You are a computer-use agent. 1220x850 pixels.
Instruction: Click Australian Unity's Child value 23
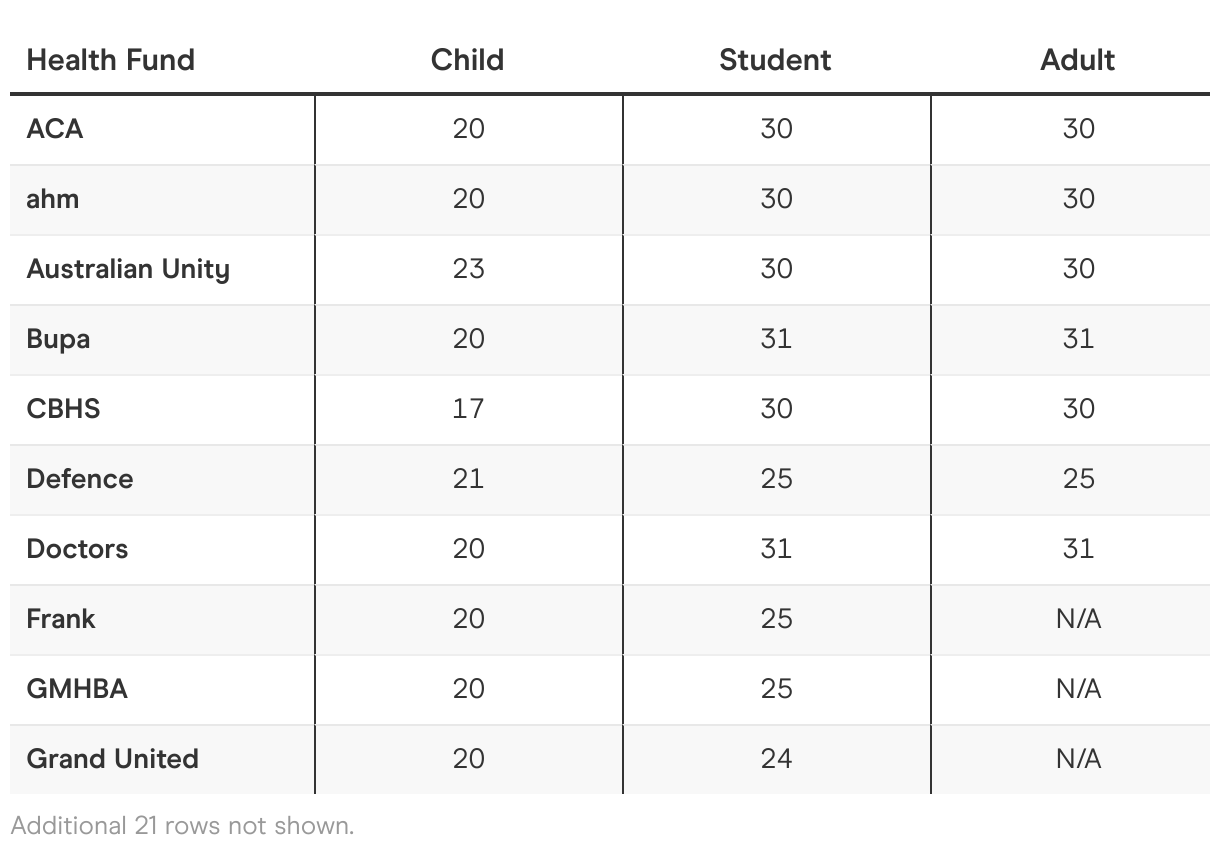click(x=468, y=269)
